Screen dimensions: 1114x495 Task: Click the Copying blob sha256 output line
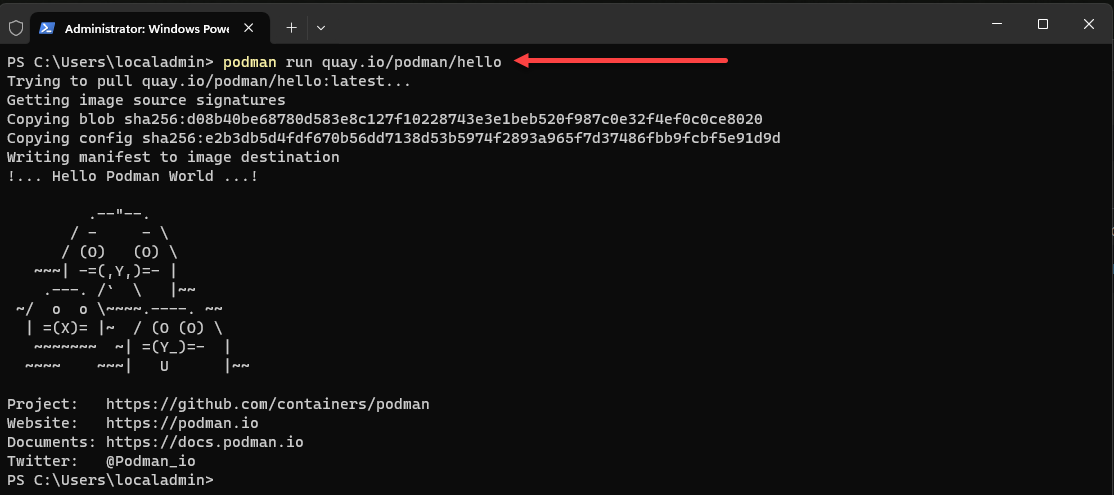tap(384, 119)
